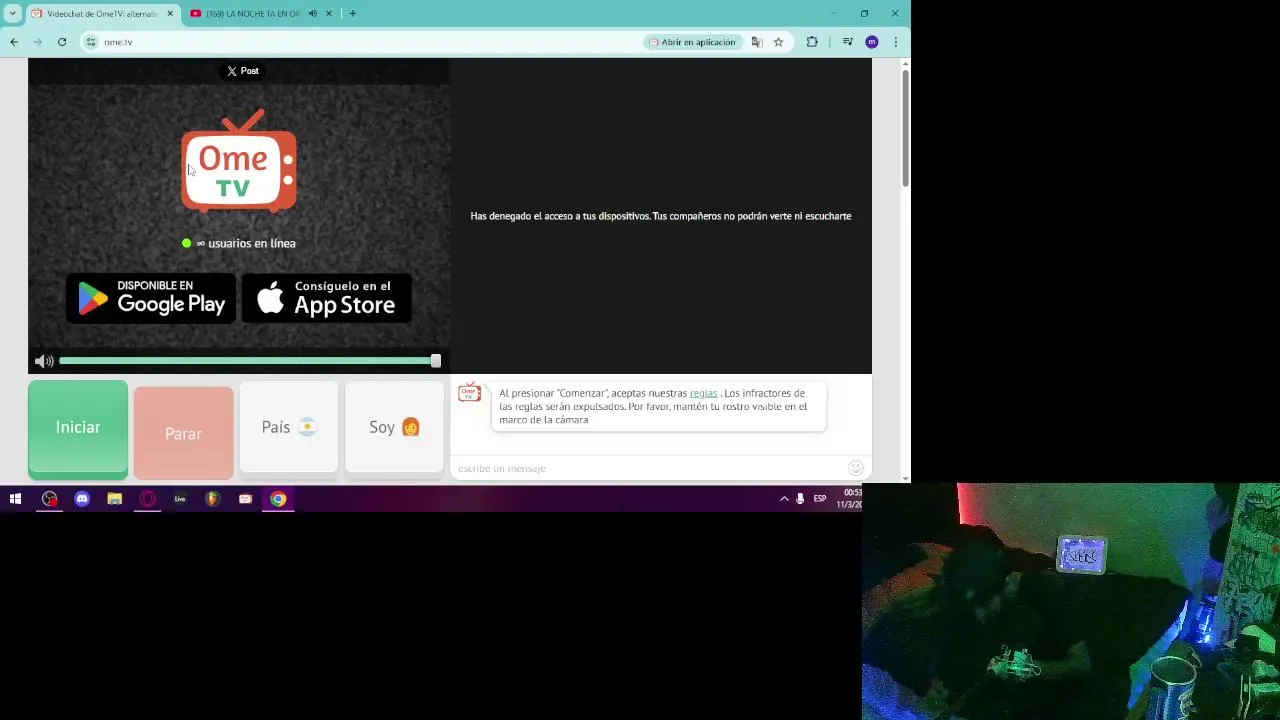Image resolution: width=1280 pixels, height=720 pixels.
Task: Open a new browser tab
Action: point(352,14)
